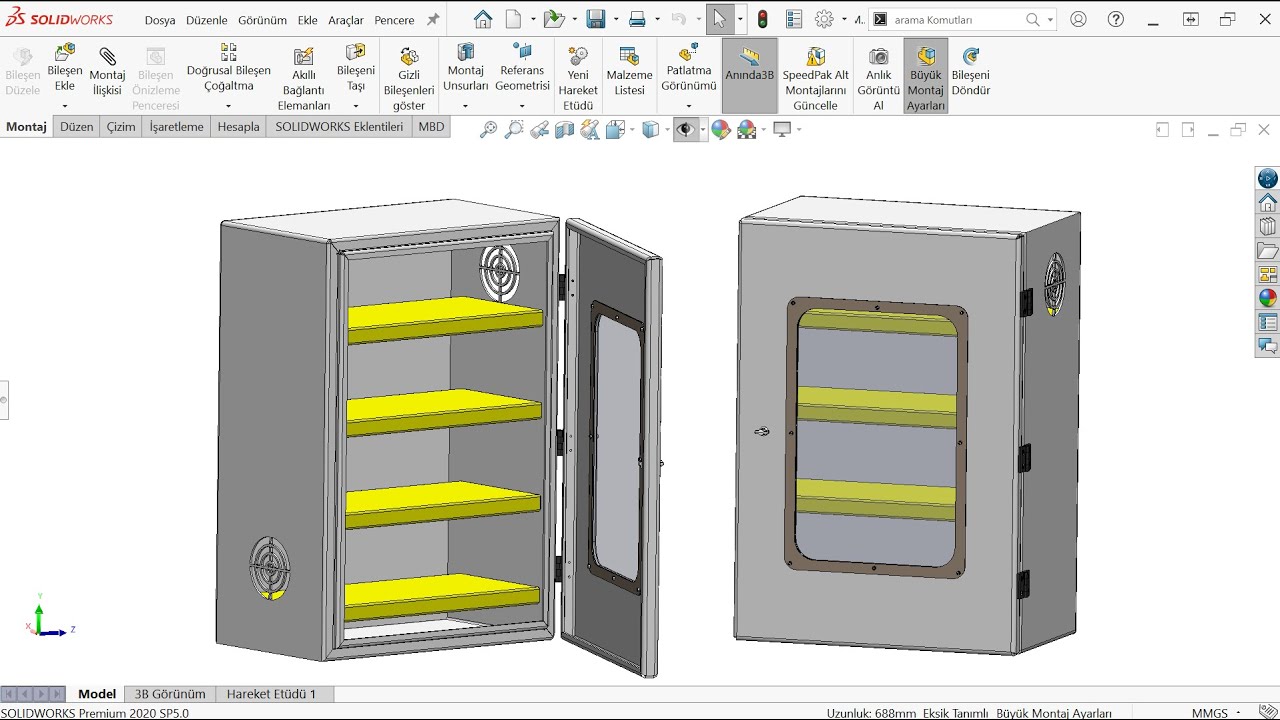Click the user Login icon

click(x=1078, y=19)
